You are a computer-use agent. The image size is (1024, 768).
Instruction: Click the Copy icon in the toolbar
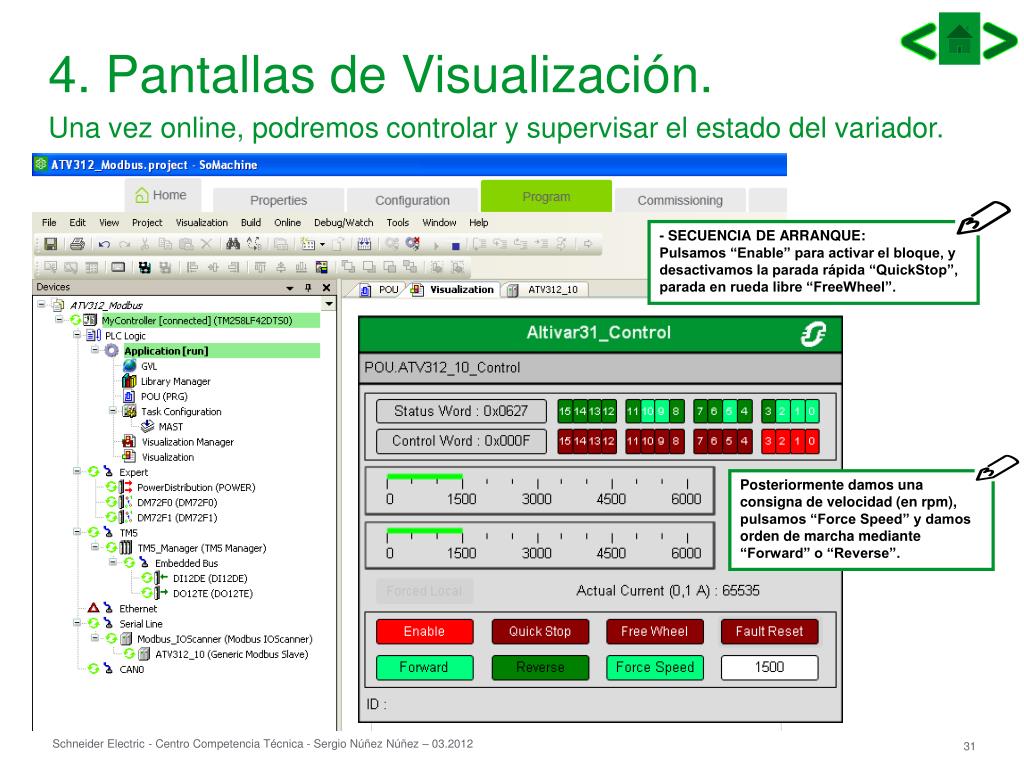[x=165, y=244]
